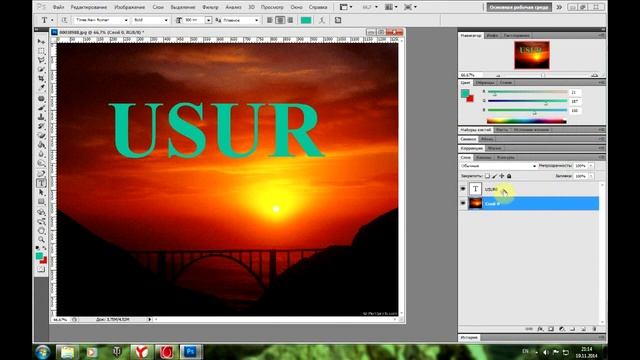The image size is (640, 360).
Task: Select the Lasso tool
Action: [x=41, y=60]
